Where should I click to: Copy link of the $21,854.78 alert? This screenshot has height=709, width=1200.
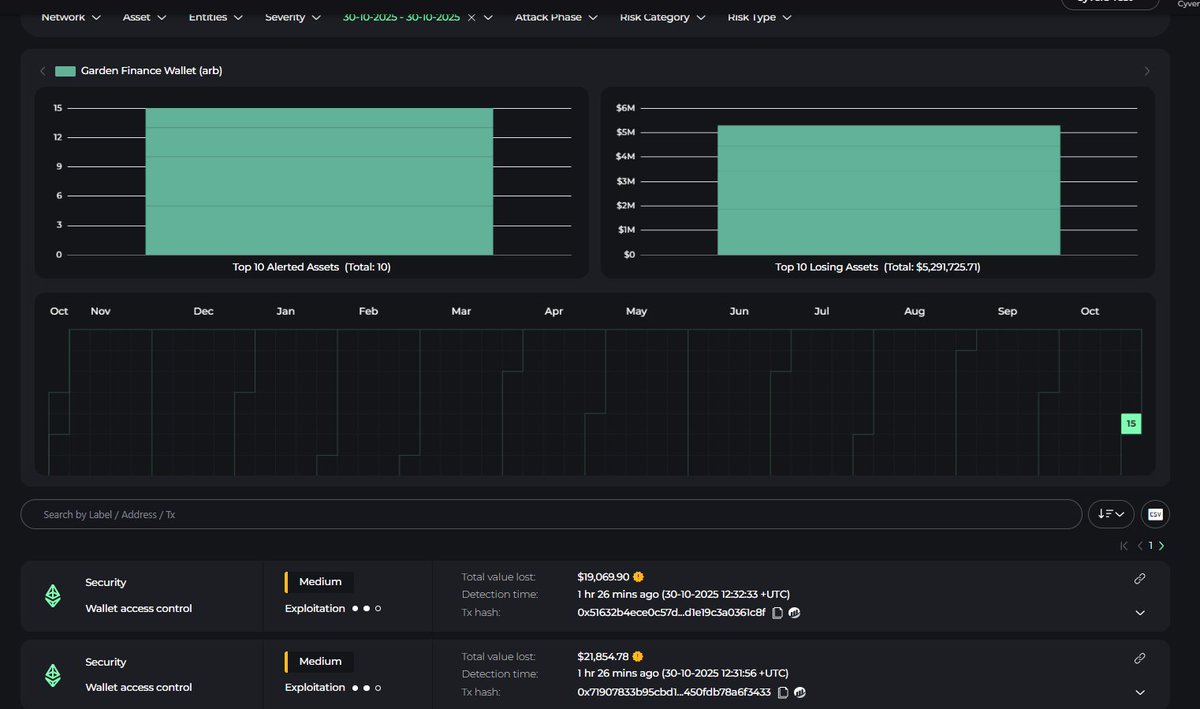pyautogui.click(x=1139, y=658)
